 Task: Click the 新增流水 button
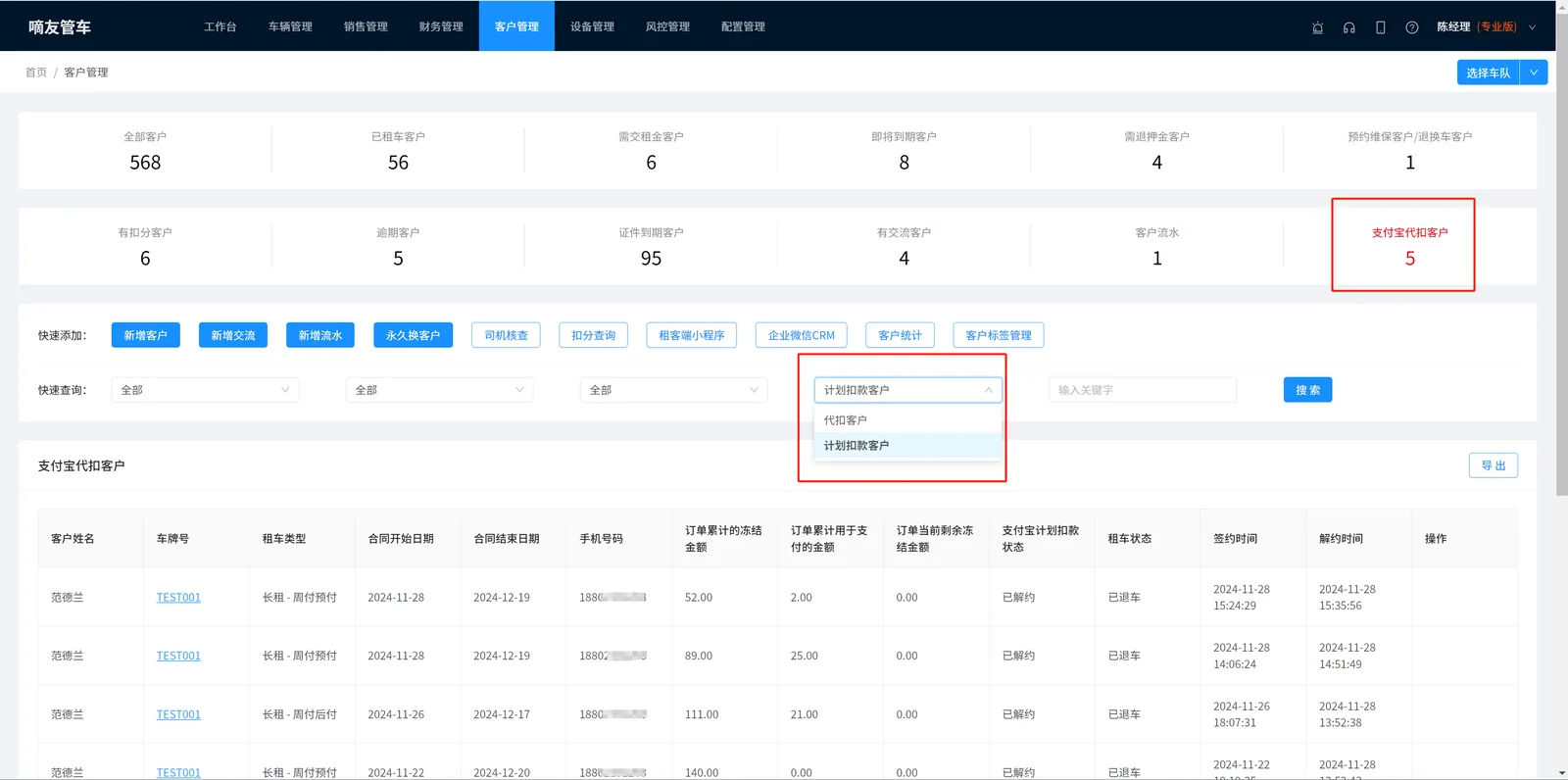320,335
